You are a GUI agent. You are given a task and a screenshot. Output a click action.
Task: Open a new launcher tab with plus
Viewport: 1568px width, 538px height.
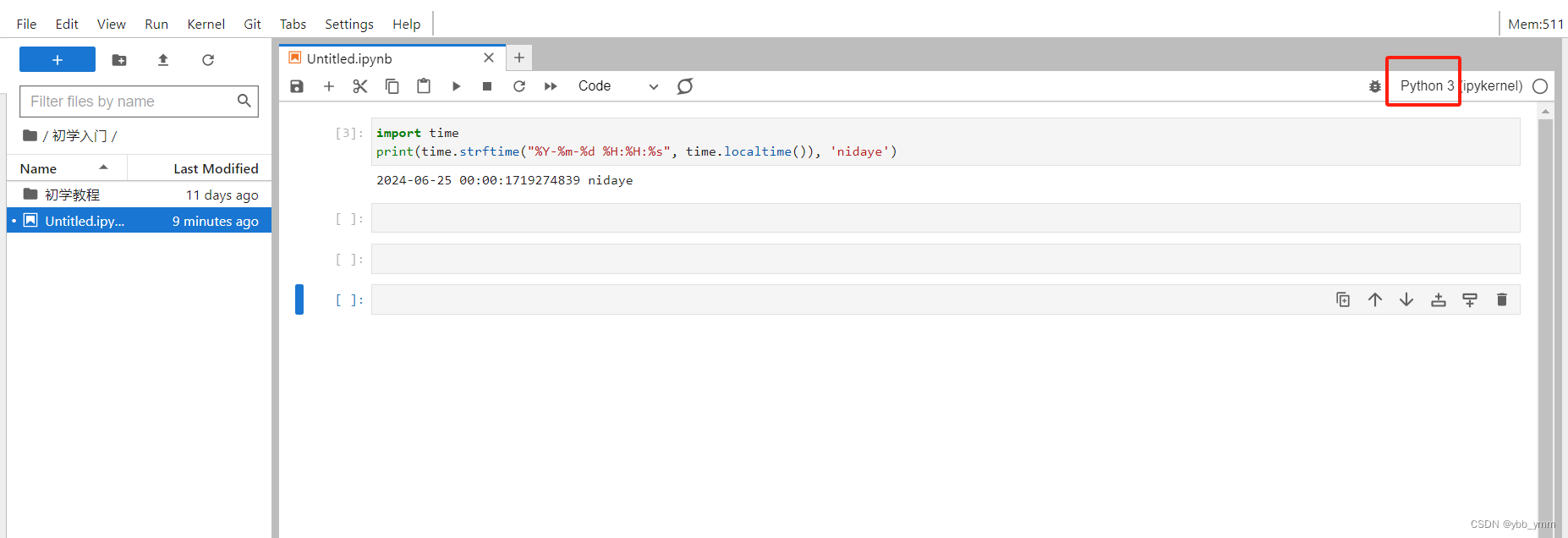coord(519,58)
